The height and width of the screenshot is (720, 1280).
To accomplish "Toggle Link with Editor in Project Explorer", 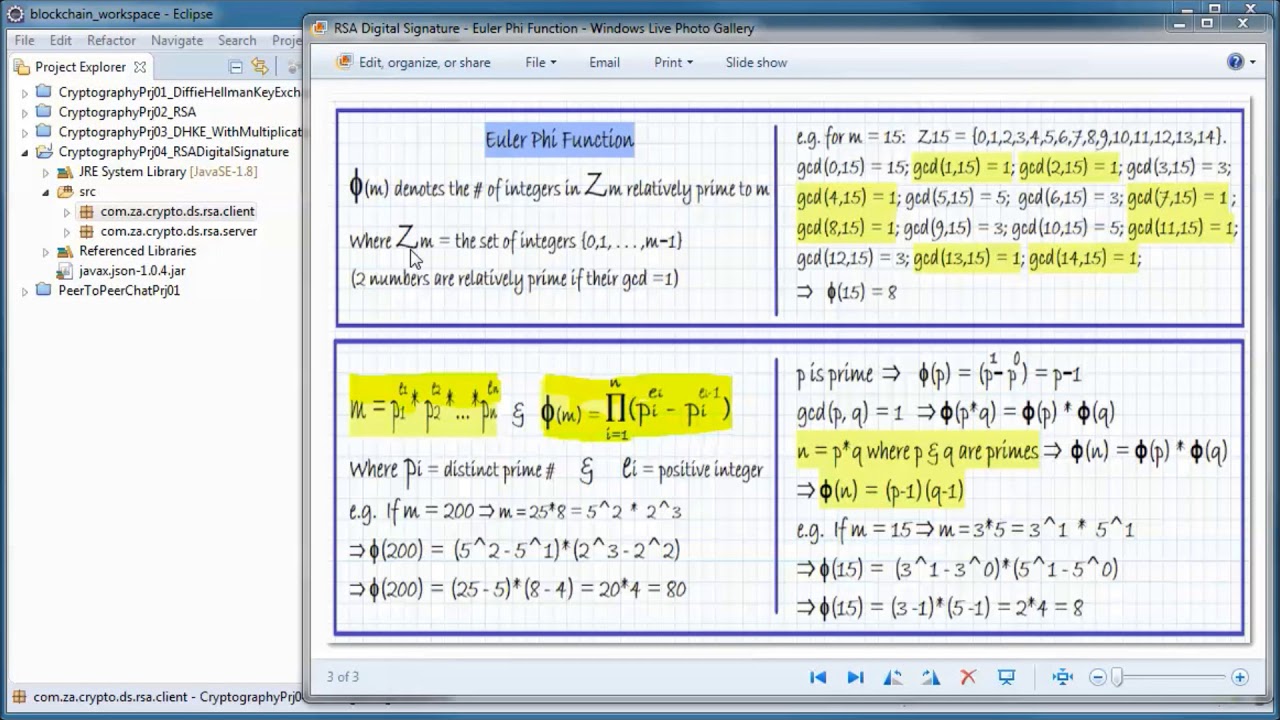I will [260, 67].
